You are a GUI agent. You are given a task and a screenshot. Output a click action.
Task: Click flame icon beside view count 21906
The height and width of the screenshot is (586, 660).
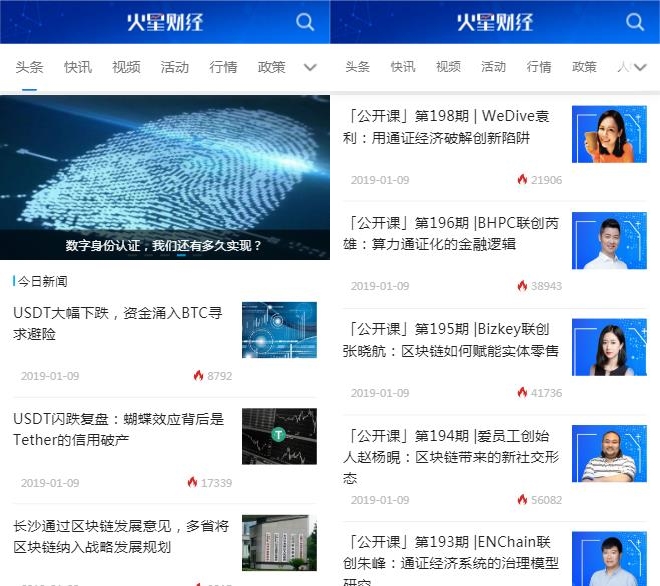coord(522,179)
